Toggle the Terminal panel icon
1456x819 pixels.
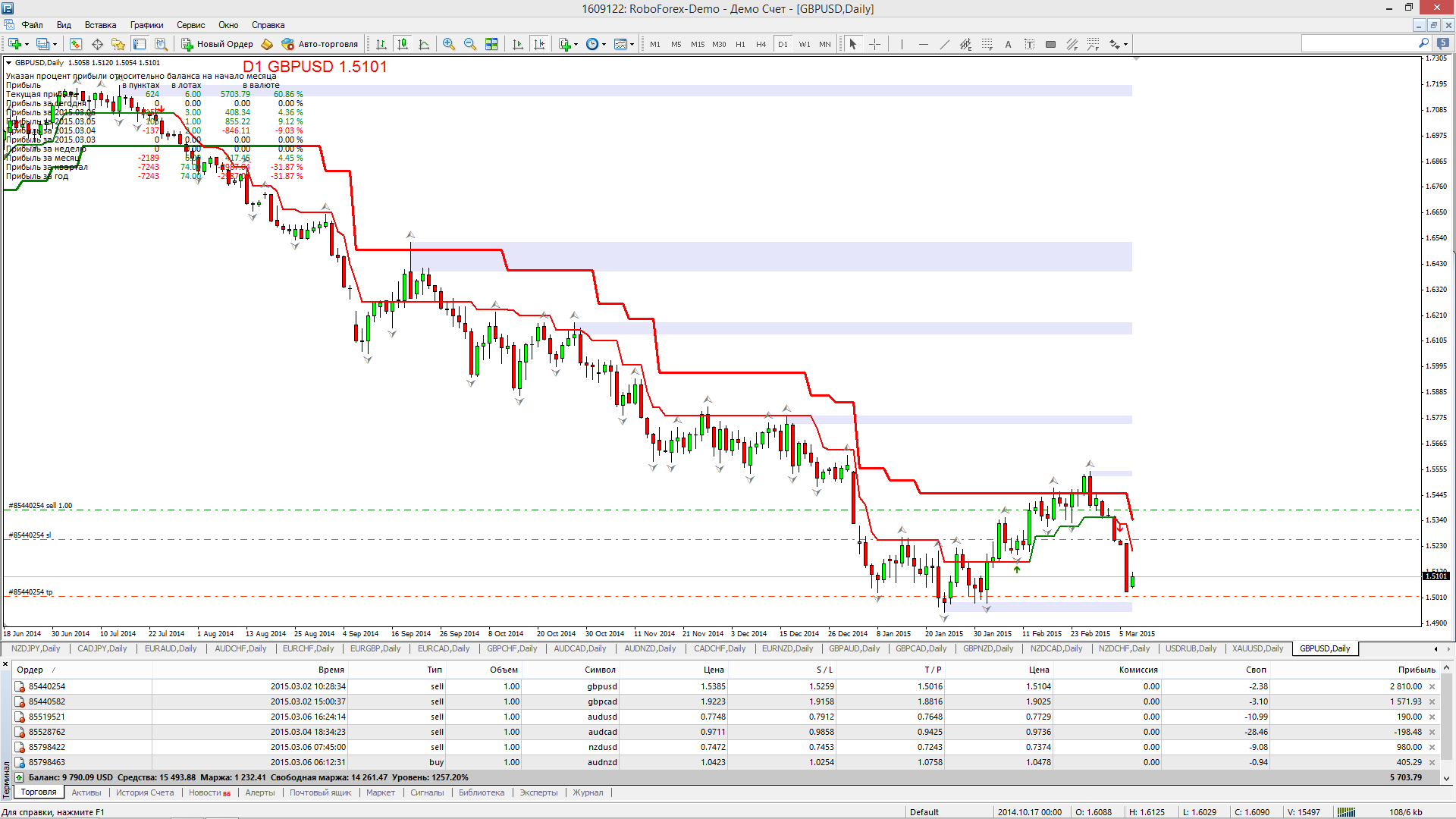[x=140, y=44]
